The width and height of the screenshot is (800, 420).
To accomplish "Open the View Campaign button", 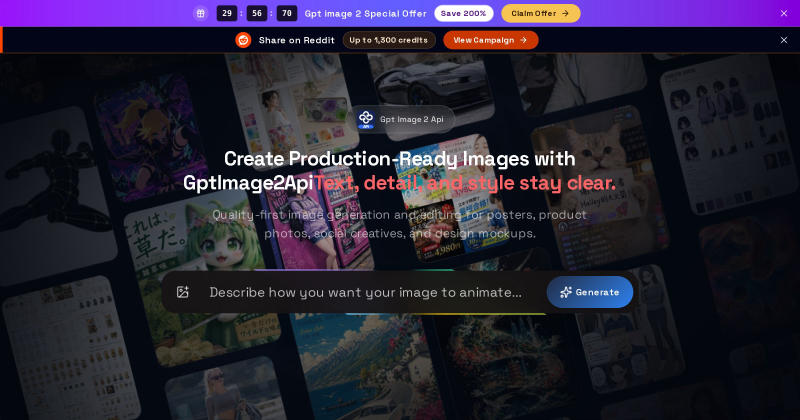I will coord(490,40).
